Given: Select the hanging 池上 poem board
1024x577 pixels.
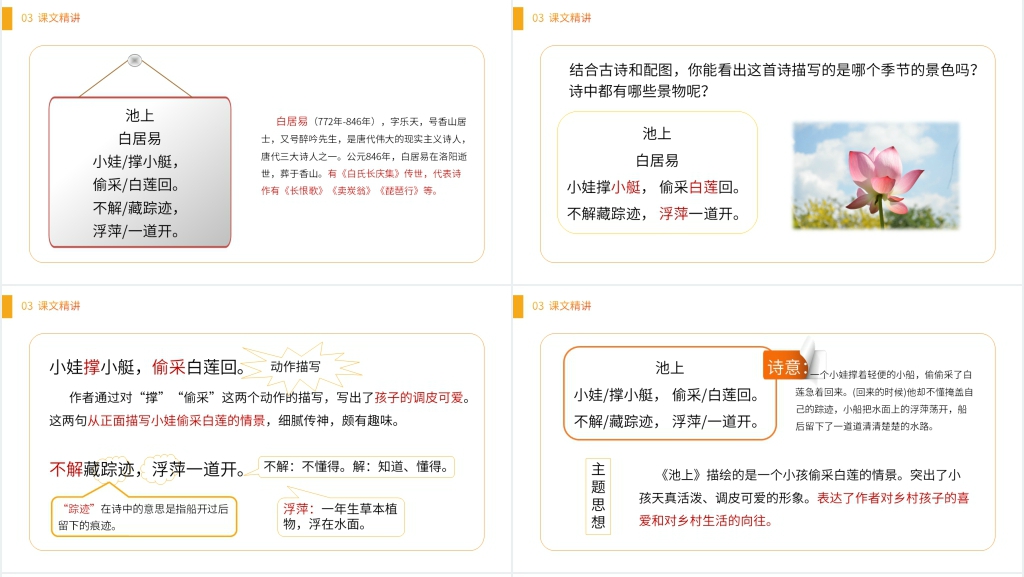Looking at the screenshot, I should click(x=139, y=172).
